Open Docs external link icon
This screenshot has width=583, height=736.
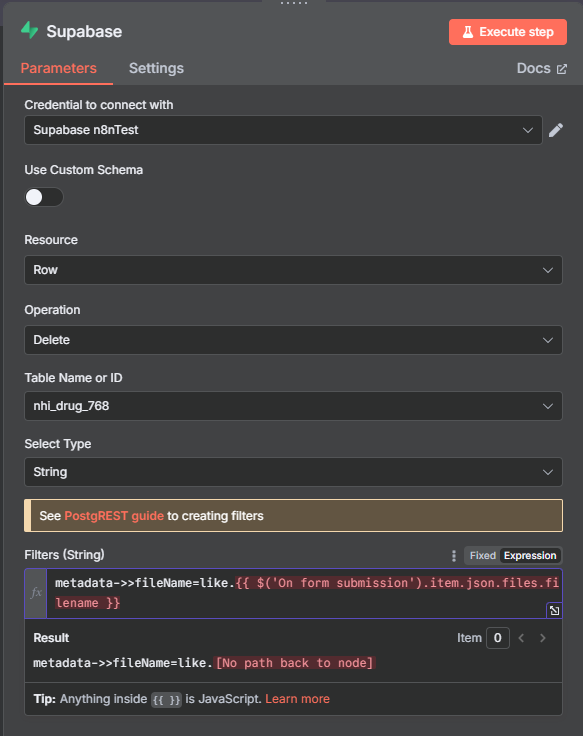tap(562, 69)
